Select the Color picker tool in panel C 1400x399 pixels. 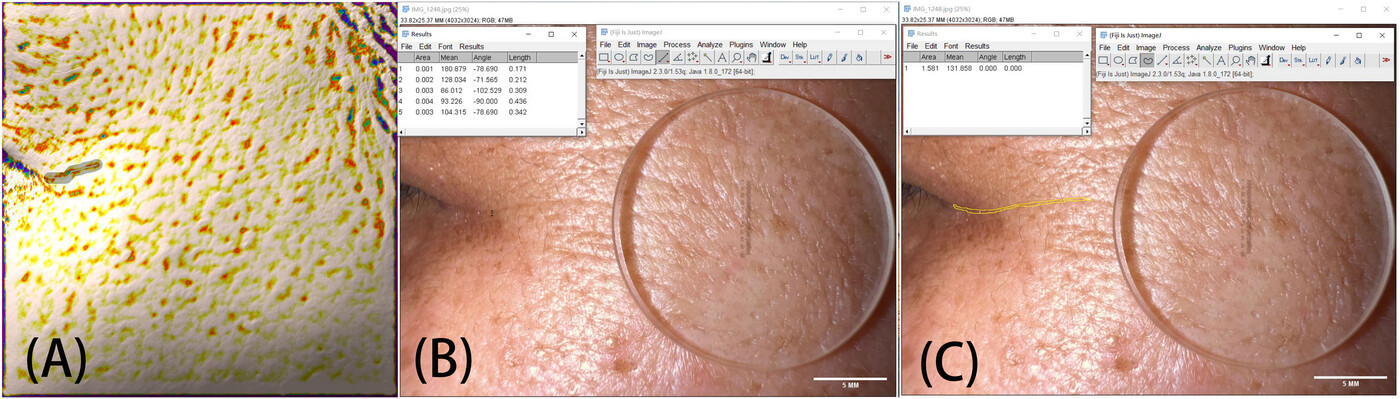tap(1266, 60)
